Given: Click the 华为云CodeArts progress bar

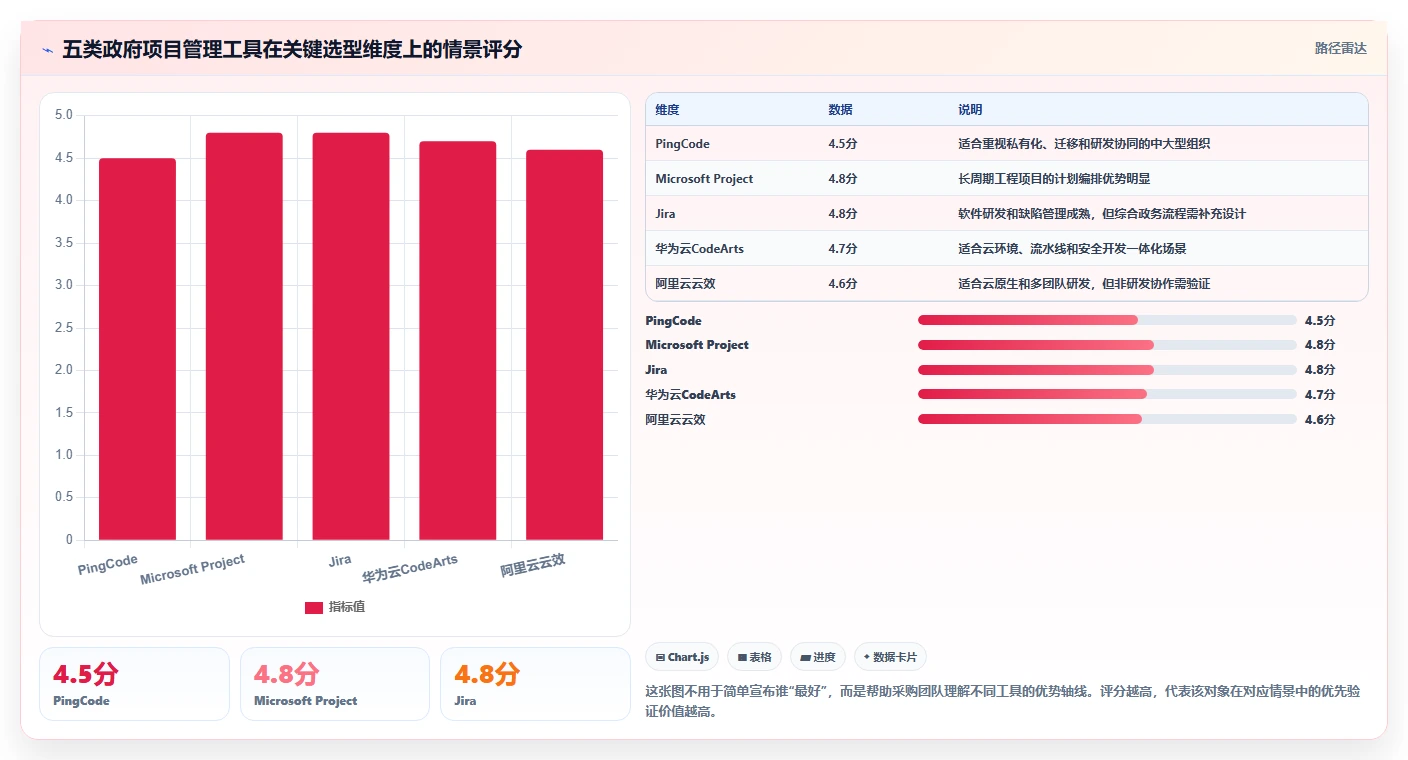Looking at the screenshot, I should click(1107, 394).
